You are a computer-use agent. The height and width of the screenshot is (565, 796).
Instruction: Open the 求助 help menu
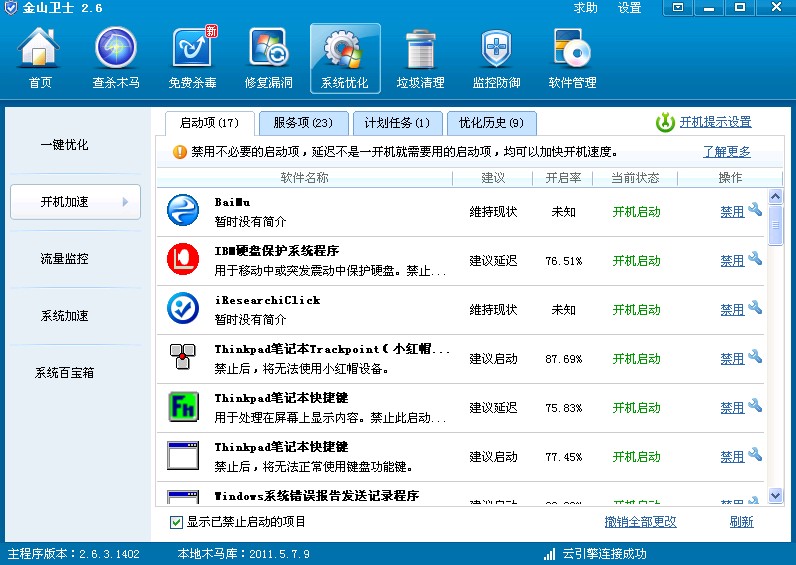click(585, 8)
